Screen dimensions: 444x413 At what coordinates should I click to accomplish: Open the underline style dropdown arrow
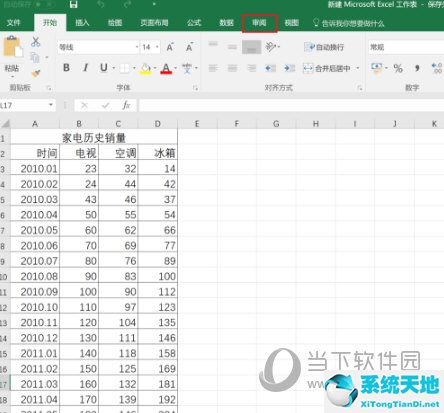point(114,68)
